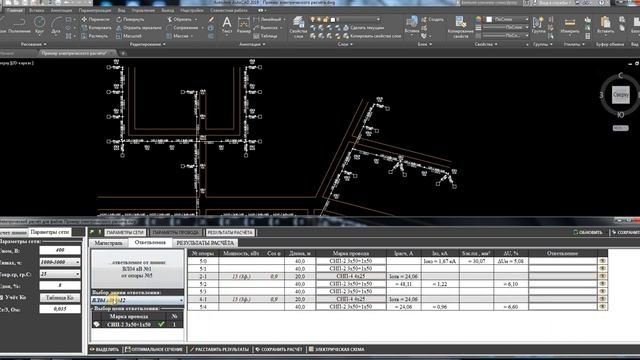Click the Размер dimension tool
The image size is (640, 360).
[x=244, y=24]
